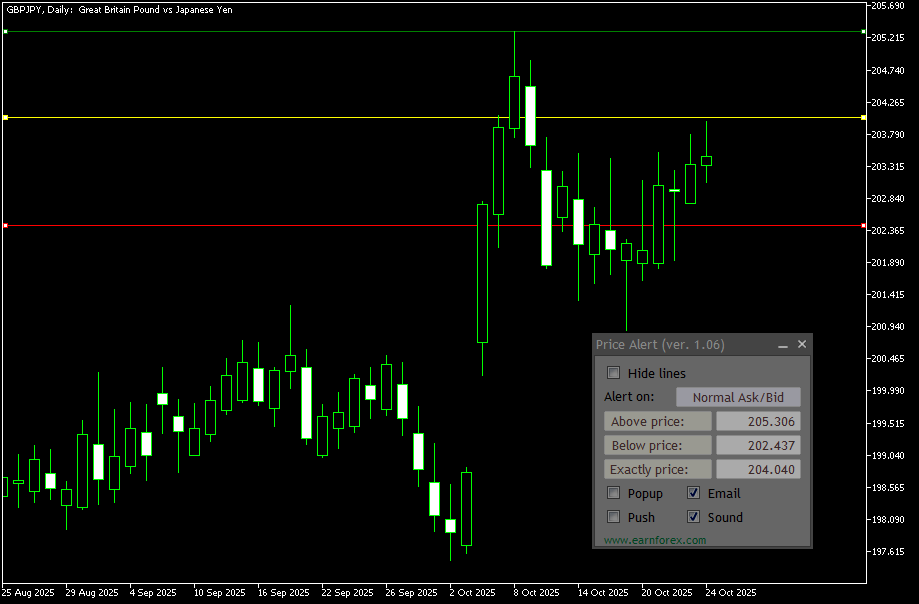Click the Above price button

click(657, 421)
